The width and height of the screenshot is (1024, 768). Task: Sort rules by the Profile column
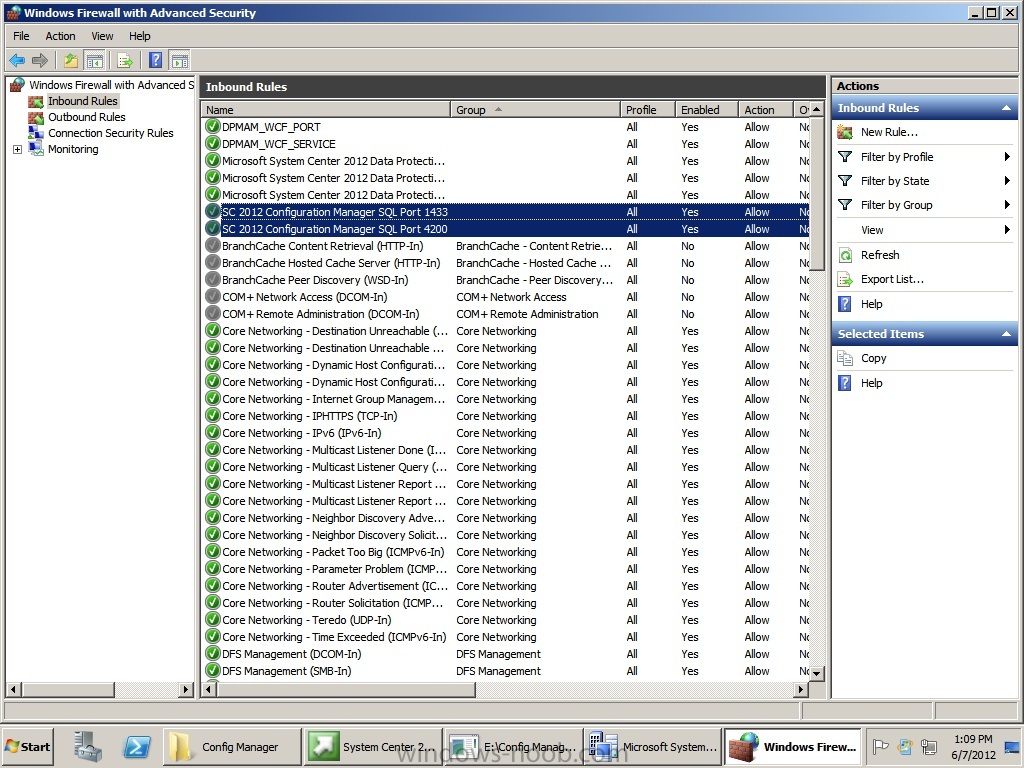pyautogui.click(x=647, y=110)
